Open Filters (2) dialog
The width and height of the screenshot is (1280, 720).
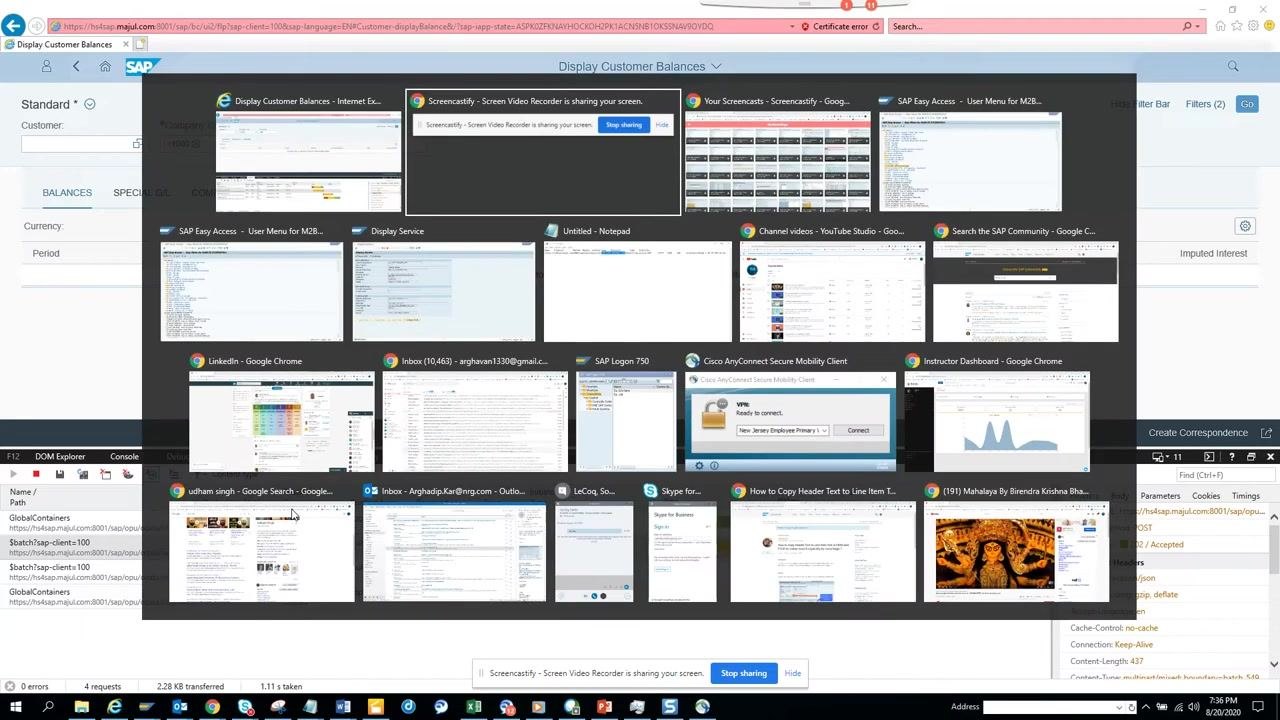[1205, 104]
